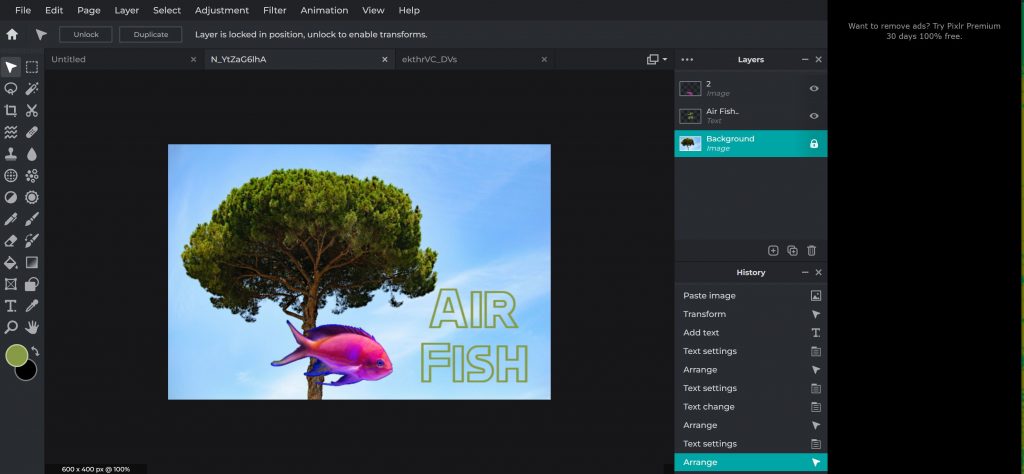Collapse the History panel
Screen dimensions: 1024x474
(x=805, y=272)
